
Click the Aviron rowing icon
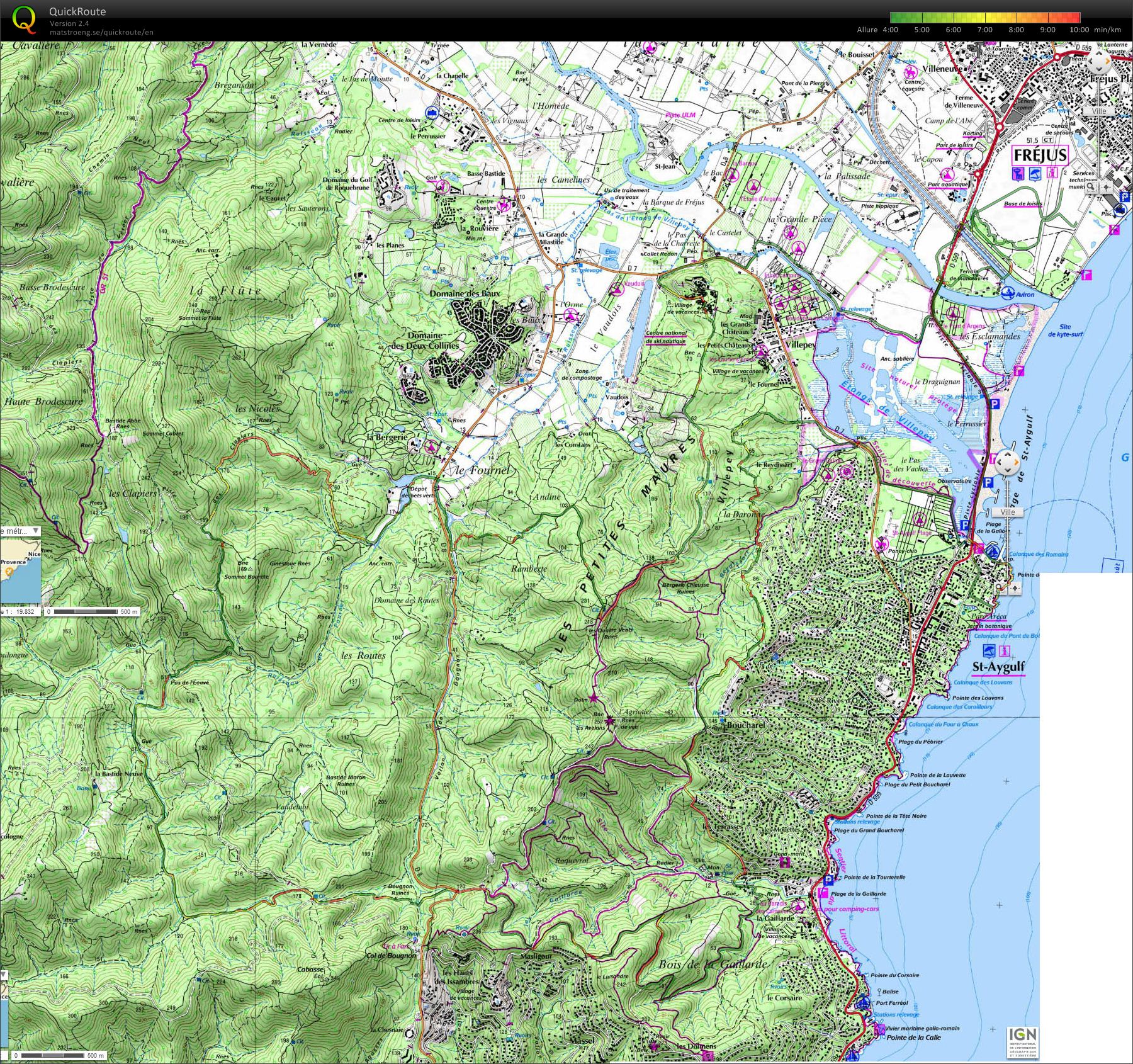pos(1006,293)
